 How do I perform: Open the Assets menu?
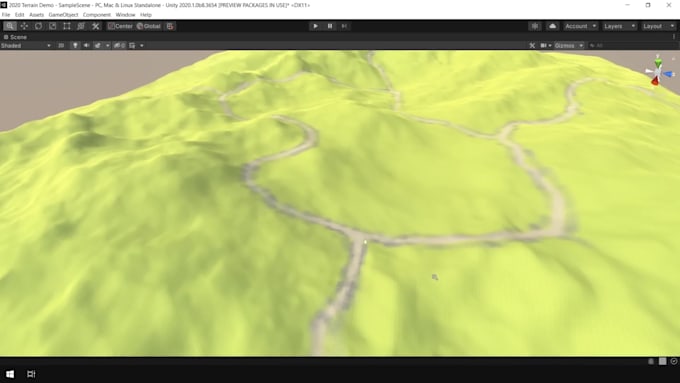36,15
